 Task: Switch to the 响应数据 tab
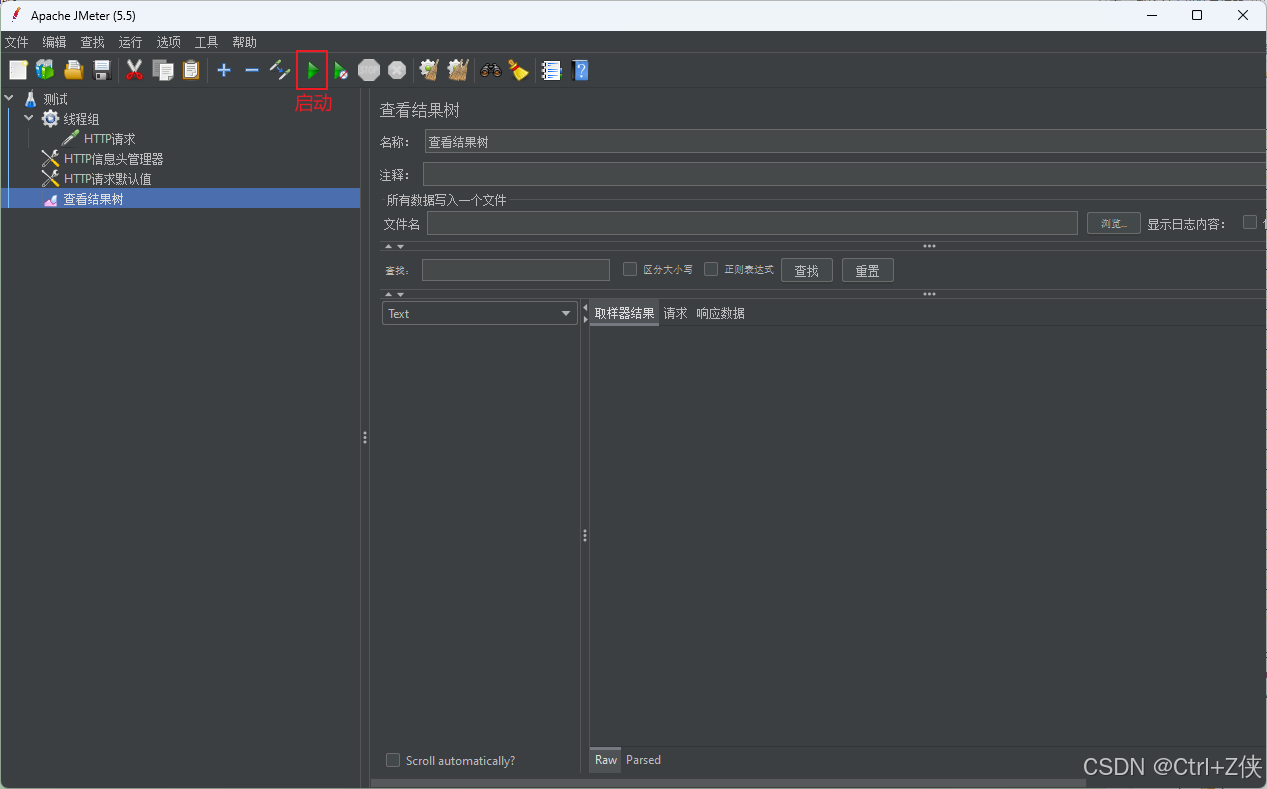tap(720, 314)
